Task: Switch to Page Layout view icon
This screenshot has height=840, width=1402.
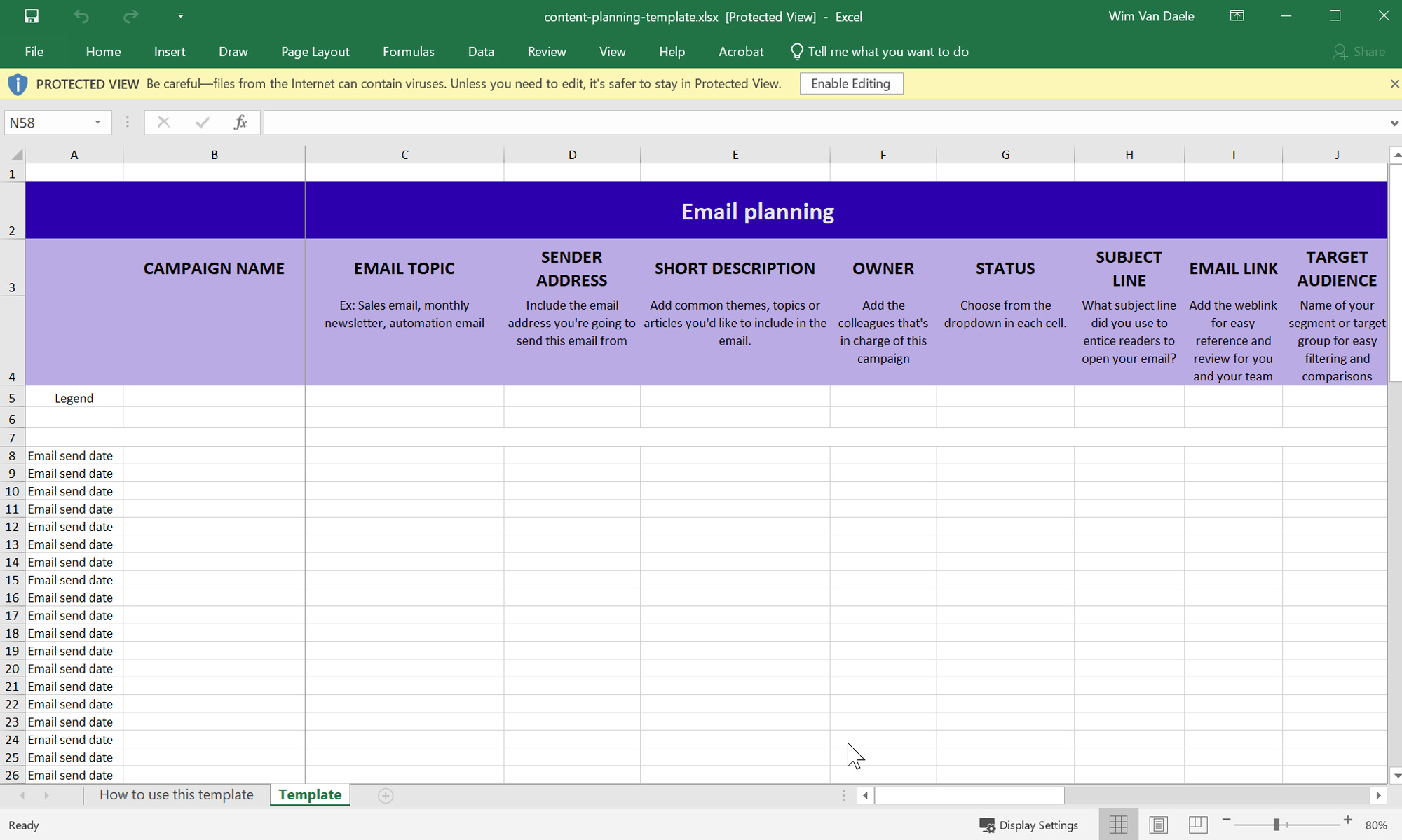Action: pyautogui.click(x=1158, y=825)
